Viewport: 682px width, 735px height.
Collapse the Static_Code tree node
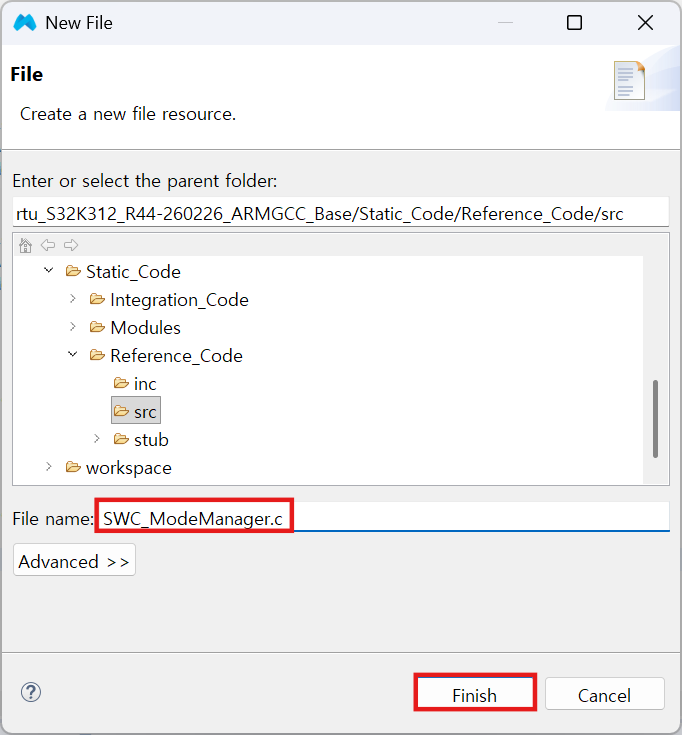point(49,270)
